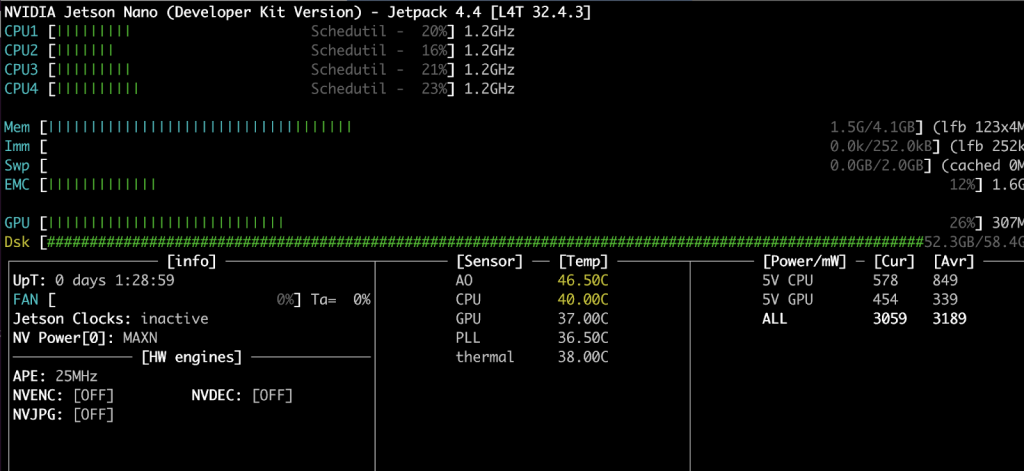Click the ALL average power 3189

point(950,319)
